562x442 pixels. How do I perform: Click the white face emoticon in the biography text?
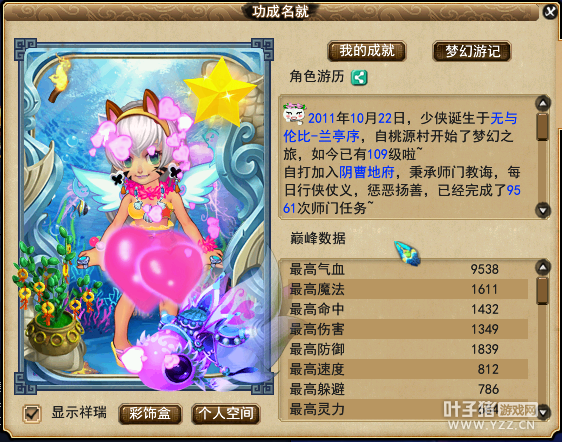tap(294, 113)
